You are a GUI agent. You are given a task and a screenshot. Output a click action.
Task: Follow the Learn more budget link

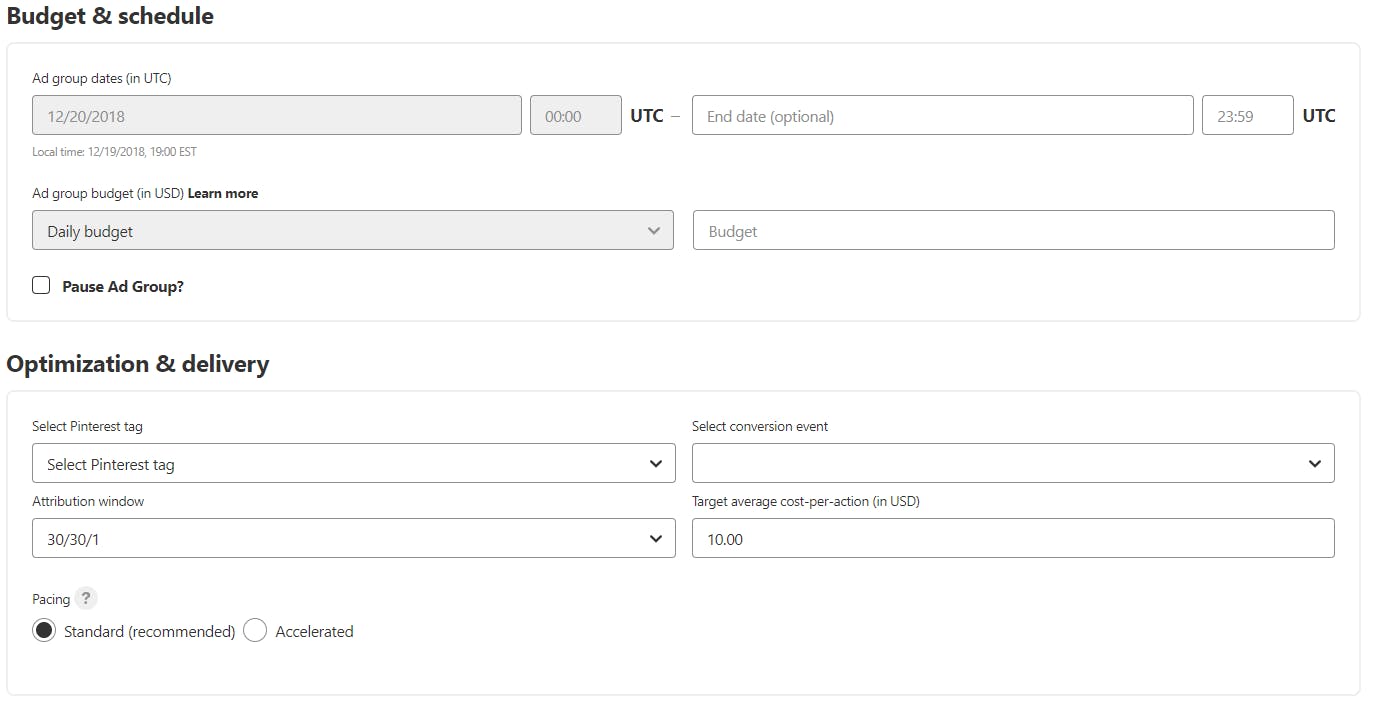coord(222,193)
